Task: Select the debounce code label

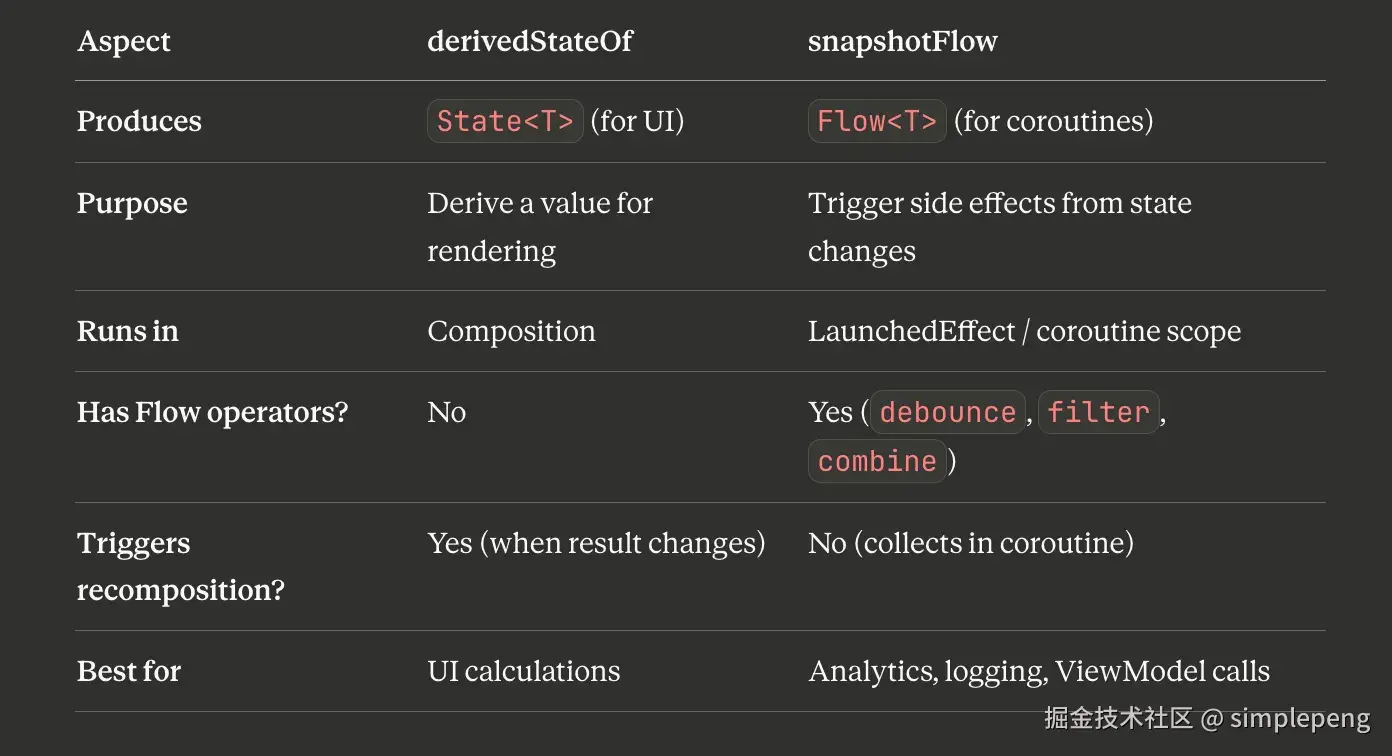Action: tap(948, 412)
